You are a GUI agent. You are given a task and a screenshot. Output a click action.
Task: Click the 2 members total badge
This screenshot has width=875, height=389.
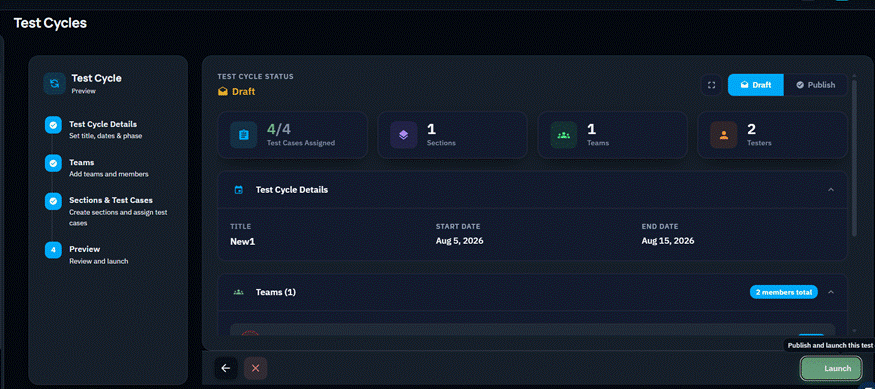pos(784,292)
